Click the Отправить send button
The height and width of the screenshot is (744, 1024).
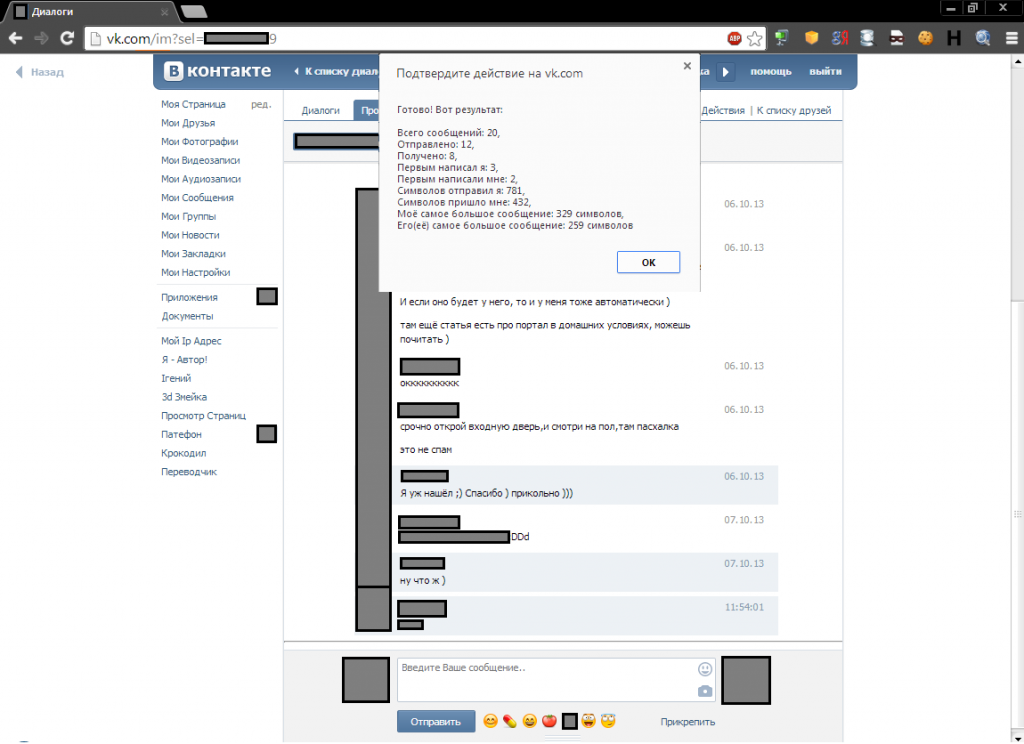pos(436,722)
